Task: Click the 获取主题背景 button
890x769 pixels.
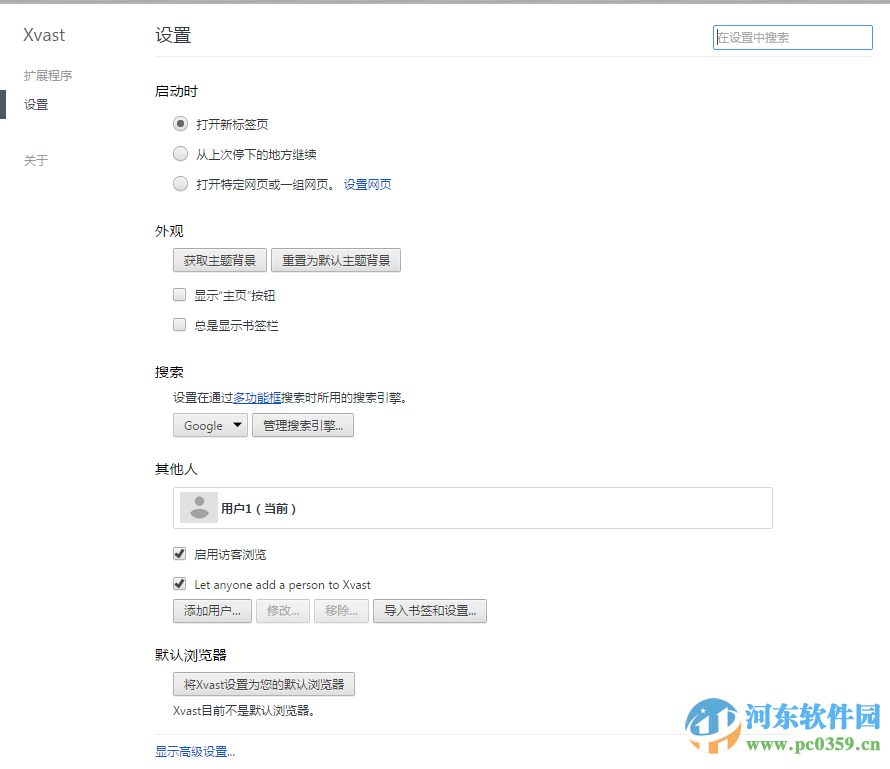Action: pyautogui.click(x=219, y=260)
